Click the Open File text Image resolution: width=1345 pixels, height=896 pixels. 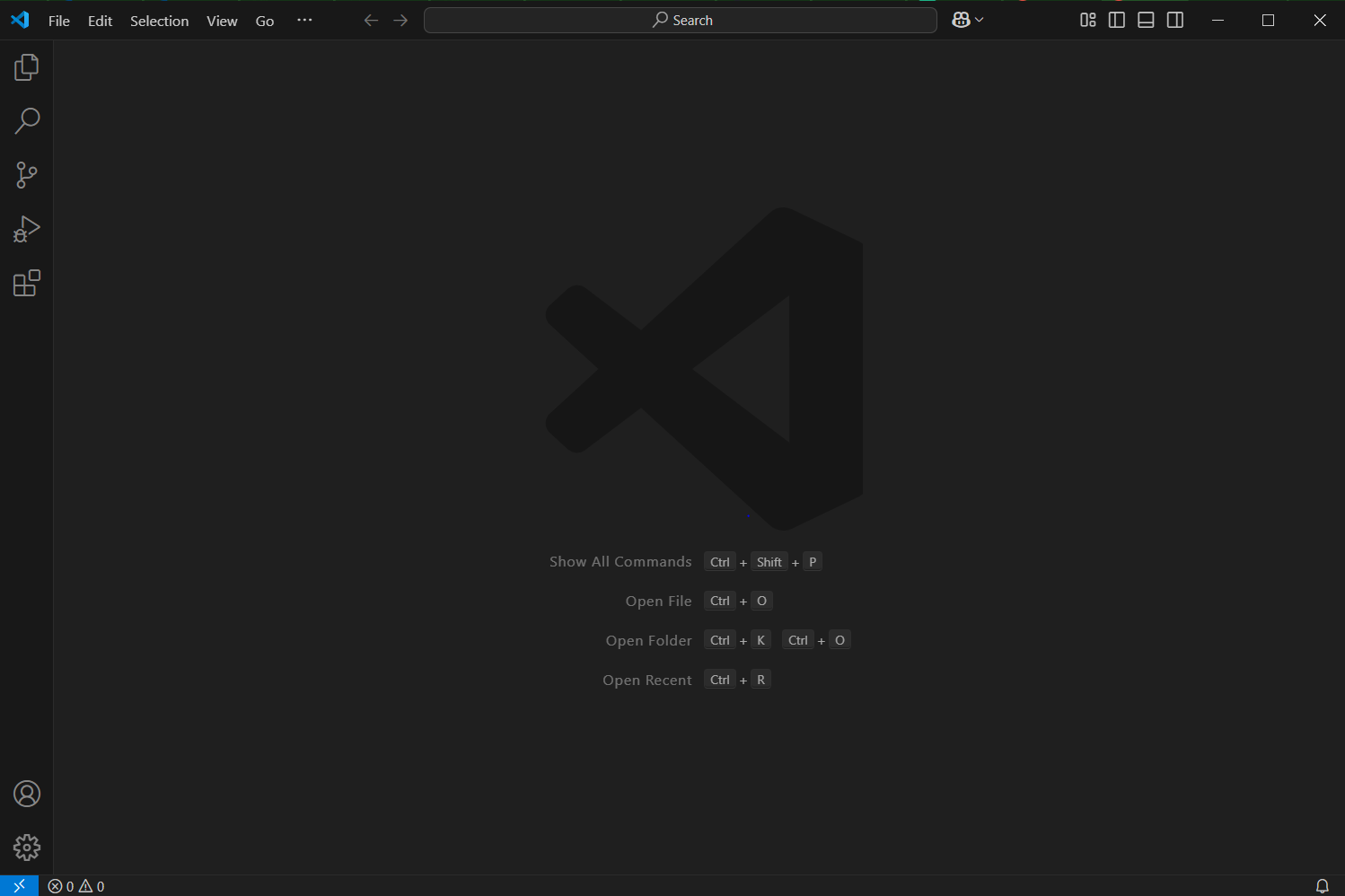coord(659,602)
